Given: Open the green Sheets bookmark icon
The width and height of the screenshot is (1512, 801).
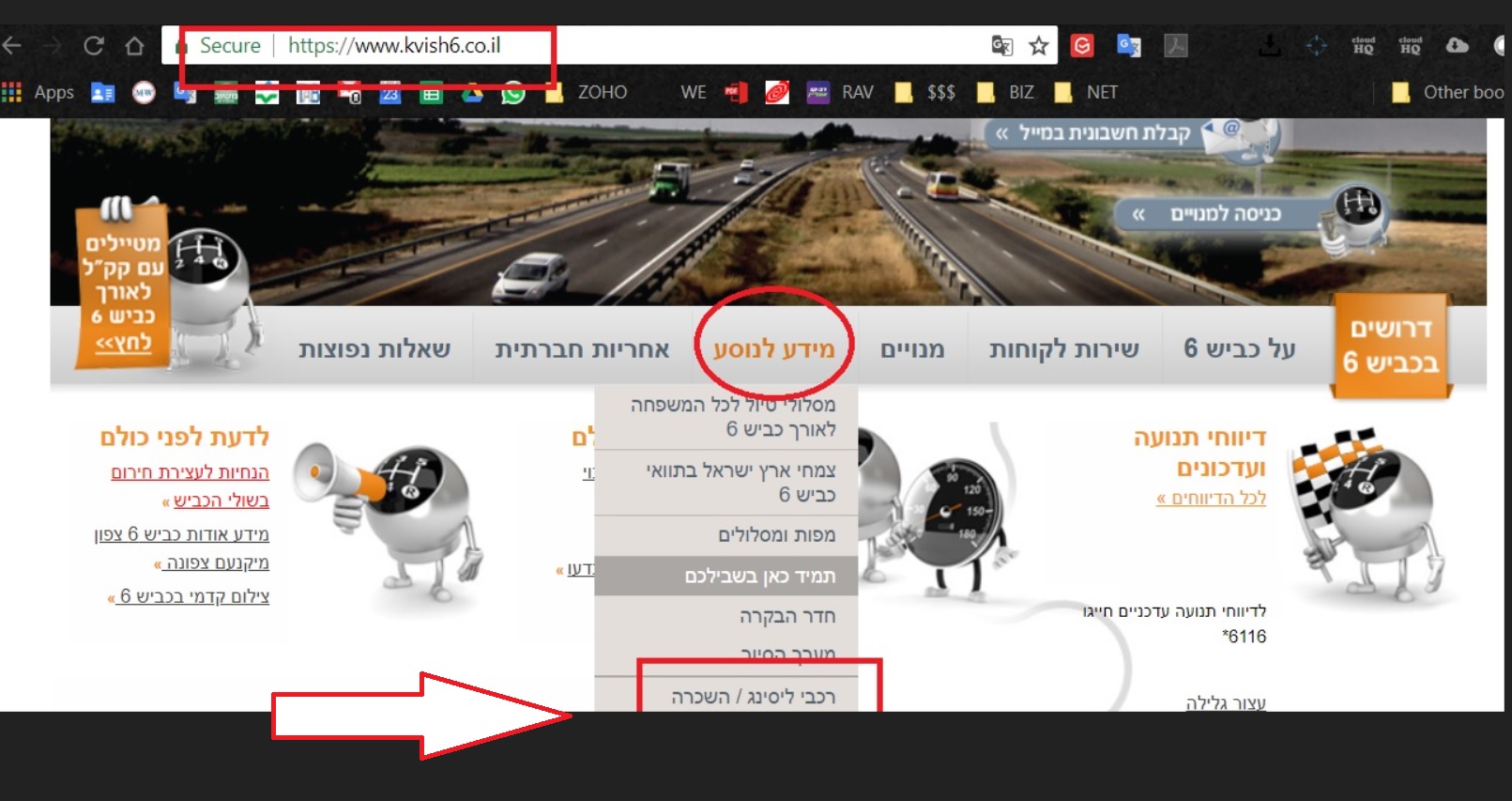Looking at the screenshot, I should pos(431,93).
